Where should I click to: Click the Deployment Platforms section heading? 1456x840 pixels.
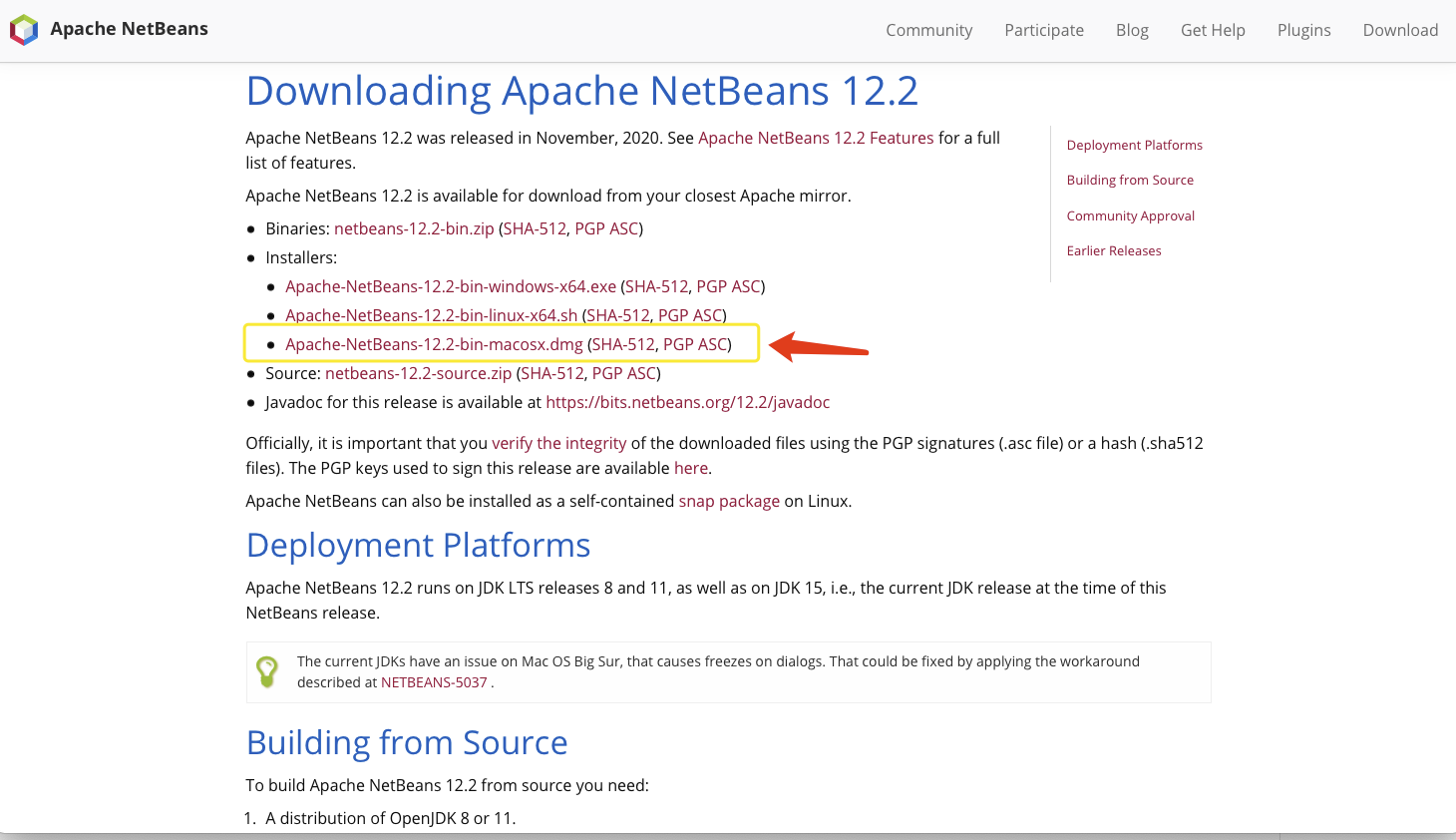[x=418, y=546]
